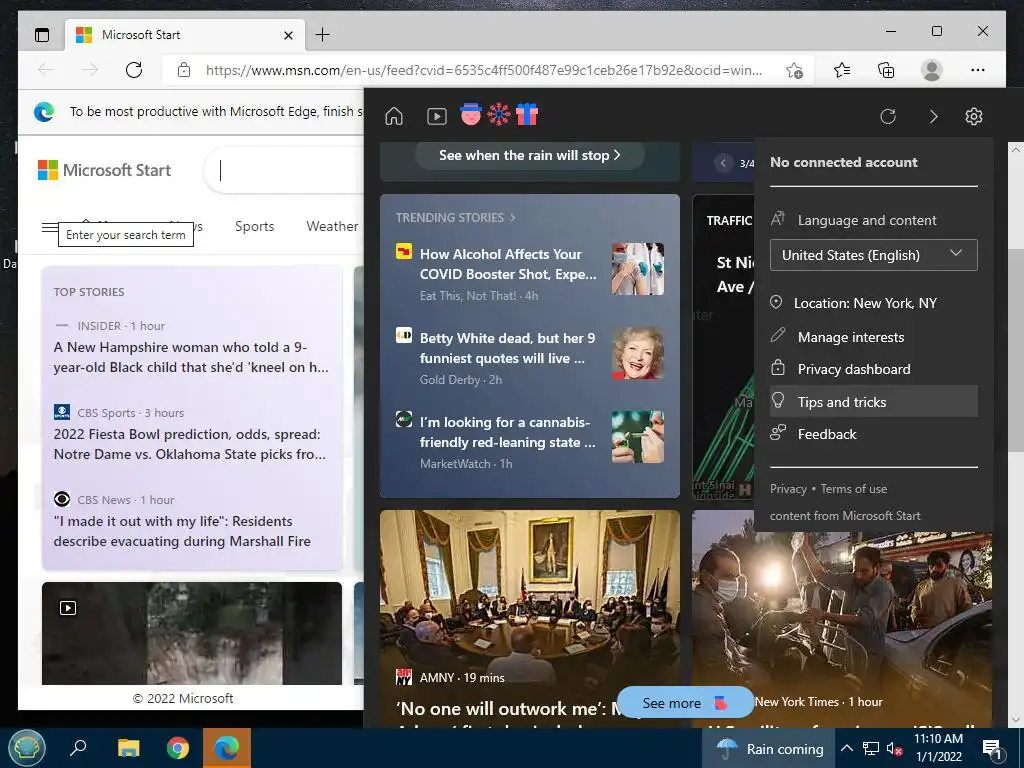Open Edge Settings and more menu
The image size is (1024, 768).
978,70
